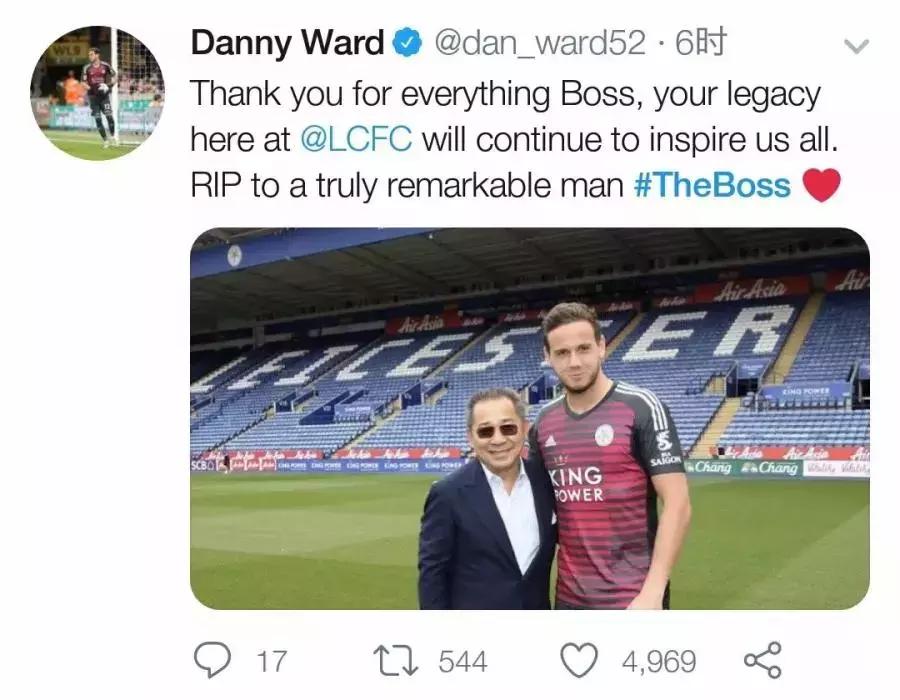The width and height of the screenshot is (900, 700).
Task: View the 4,969 likes count
Action: [659, 662]
